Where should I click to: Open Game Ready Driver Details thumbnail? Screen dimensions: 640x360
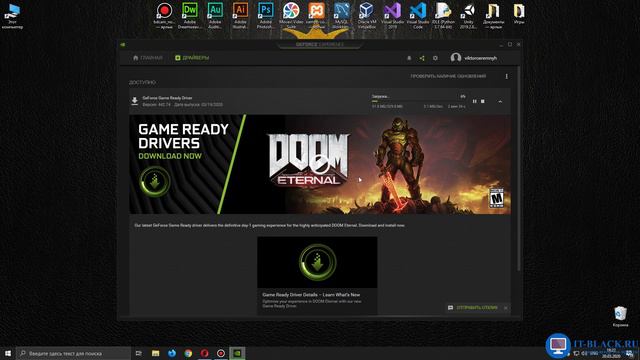(x=317, y=262)
